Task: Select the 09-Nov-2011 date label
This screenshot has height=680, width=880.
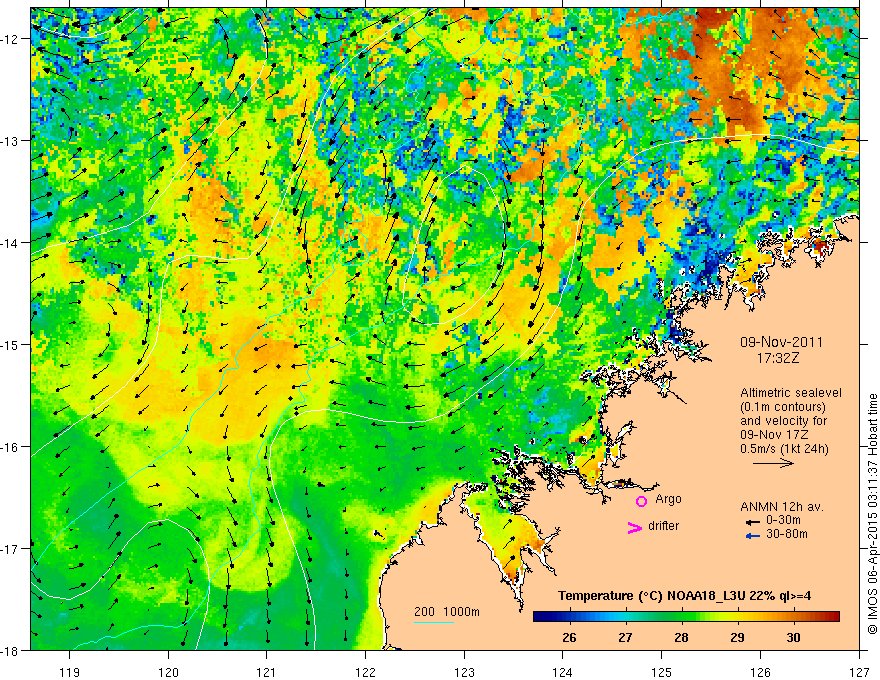Action: click(x=781, y=342)
